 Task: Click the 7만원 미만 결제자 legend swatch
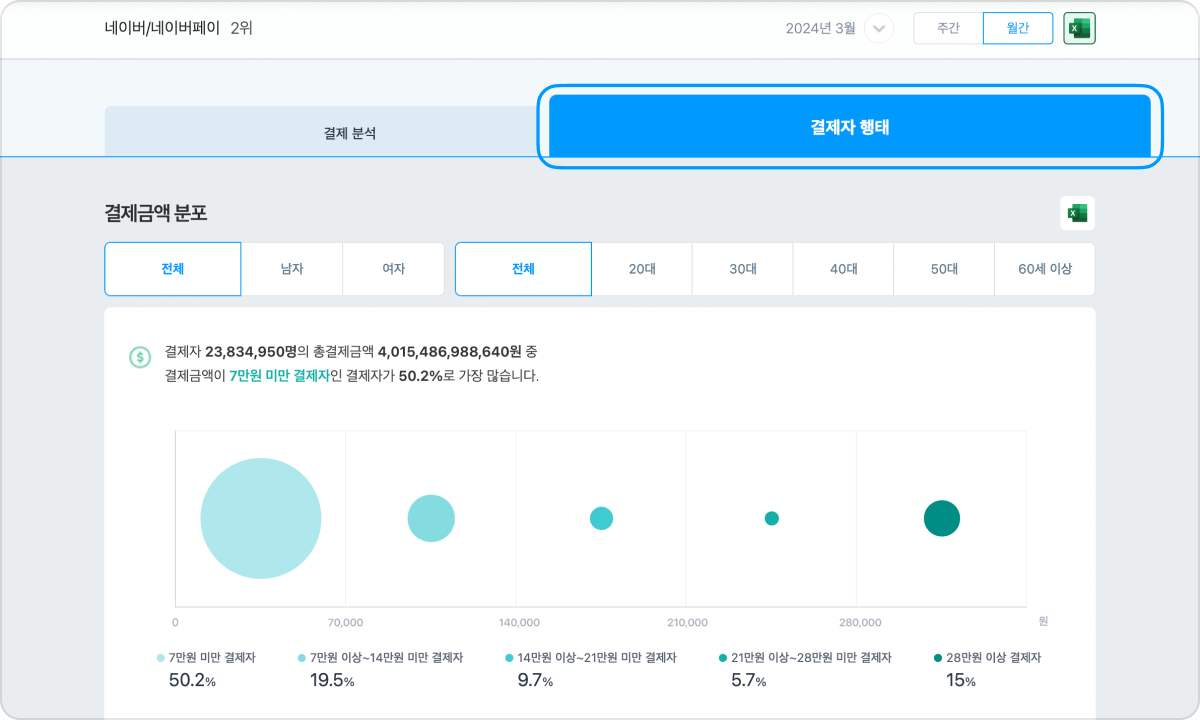161,658
